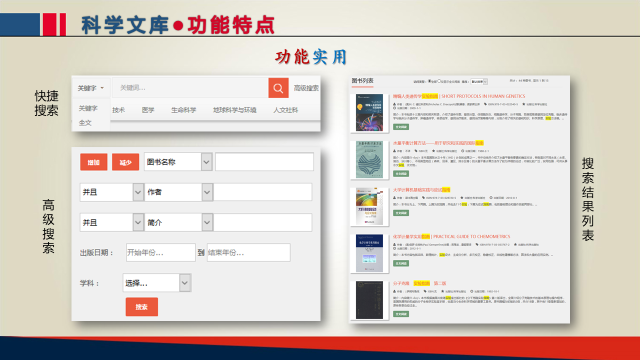Select the 医学 category tab

pos(148,110)
